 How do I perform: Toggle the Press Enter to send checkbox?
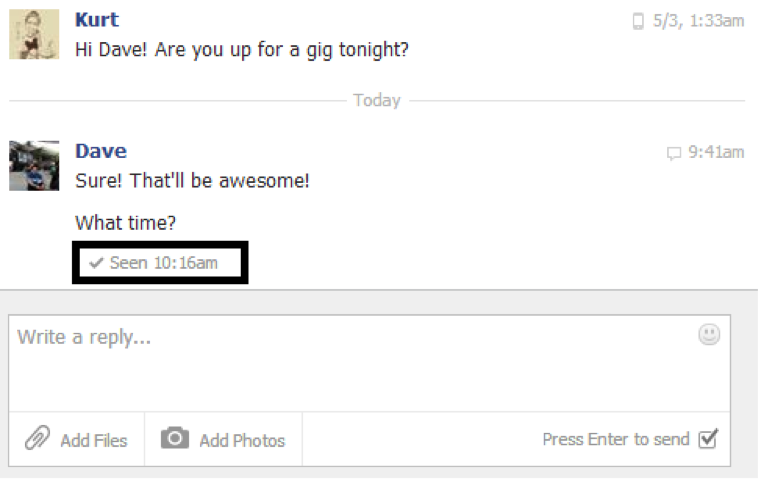point(708,438)
